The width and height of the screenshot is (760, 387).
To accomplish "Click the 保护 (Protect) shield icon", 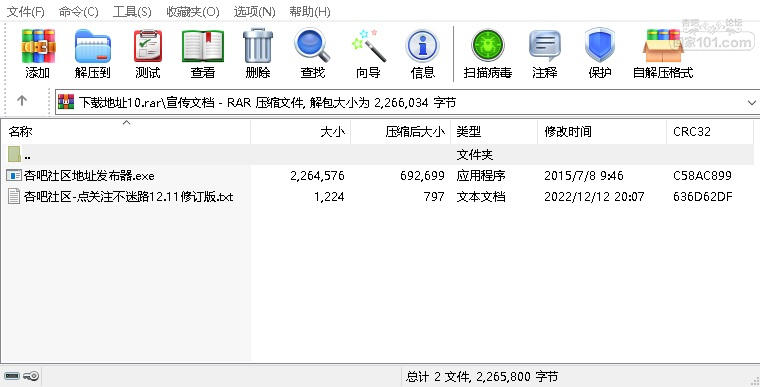I will click(600, 46).
